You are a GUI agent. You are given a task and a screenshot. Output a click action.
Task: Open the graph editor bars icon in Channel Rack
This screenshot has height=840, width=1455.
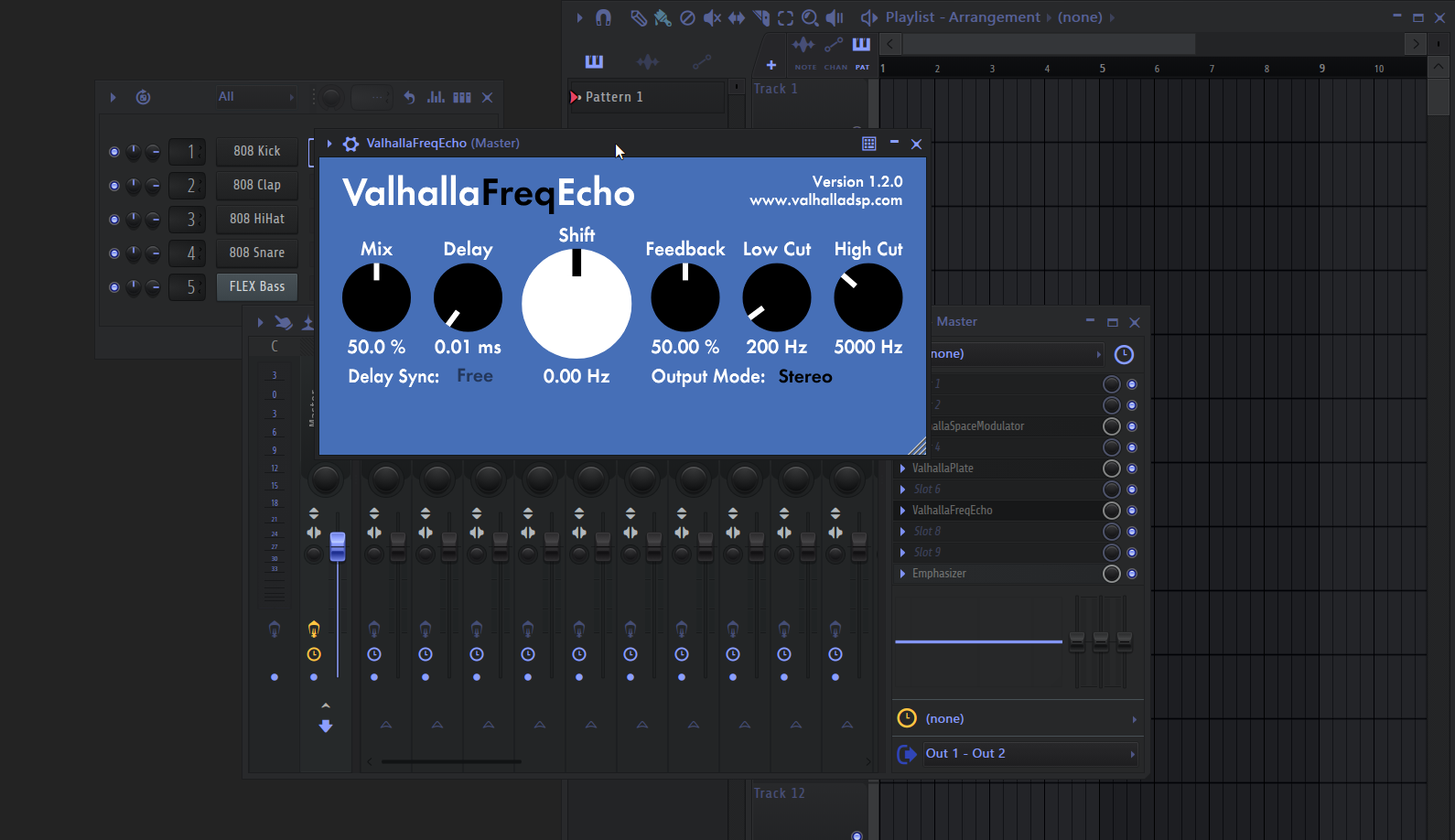coord(436,97)
